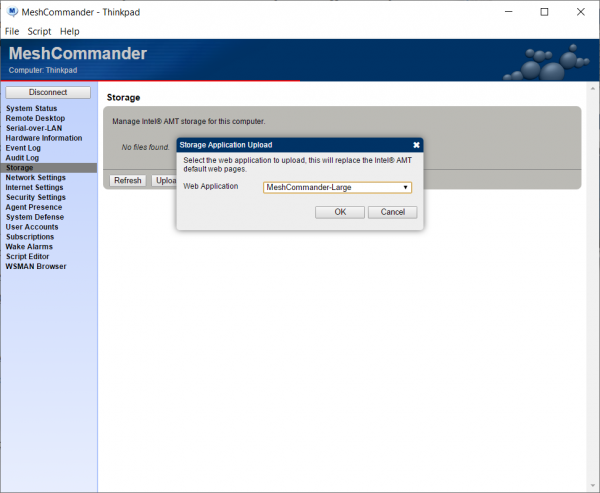Select Serial-over-LAN in the sidebar
Screen dimensions: 600x493
click(36, 128)
